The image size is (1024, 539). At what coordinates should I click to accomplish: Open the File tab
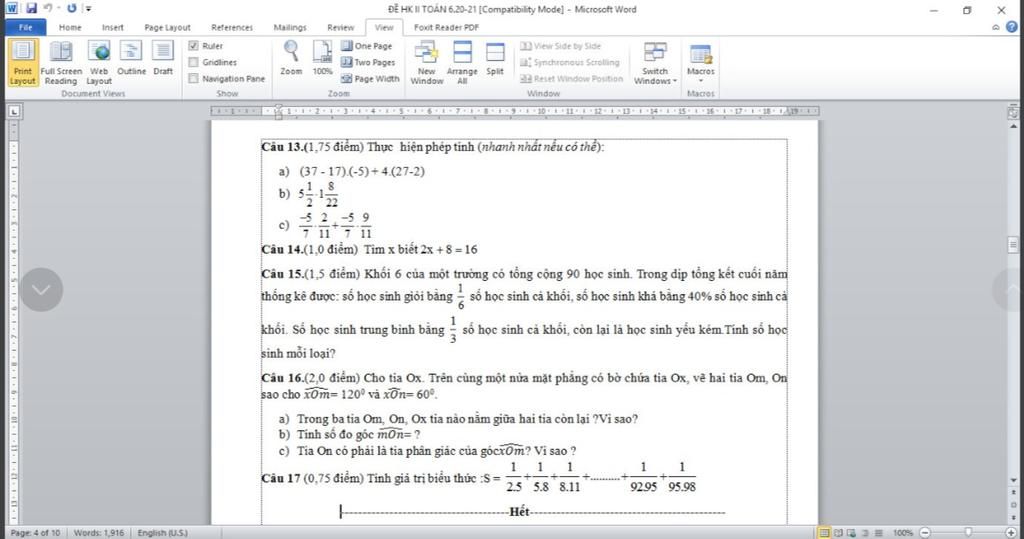pyautogui.click(x=25, y=27)
